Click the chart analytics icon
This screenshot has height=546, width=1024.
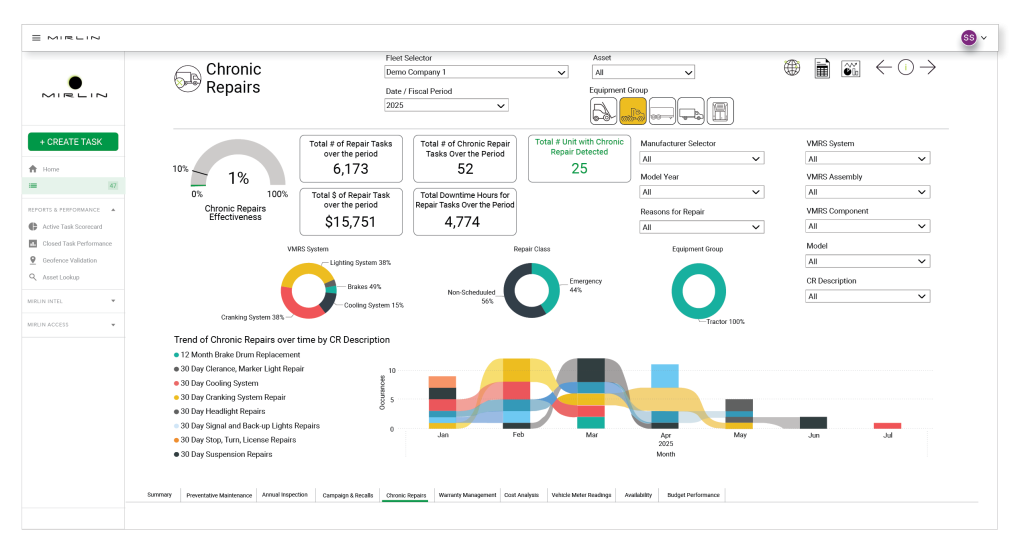[x=851, y=68]
